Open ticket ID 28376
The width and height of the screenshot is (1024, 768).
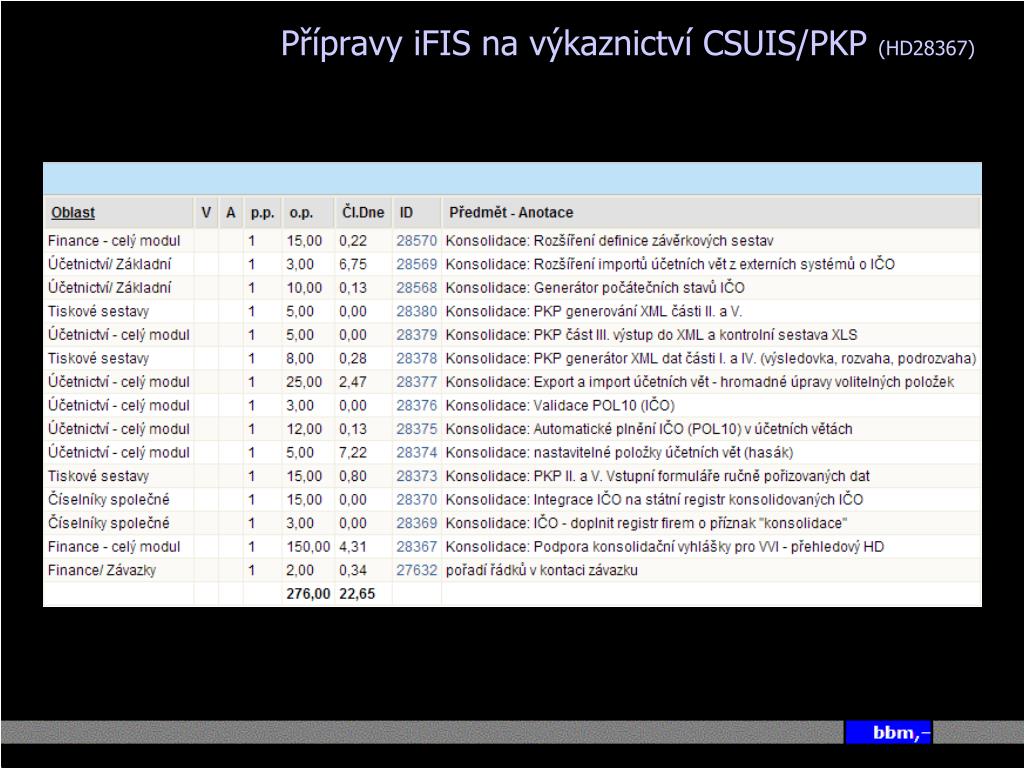coord(416,406)
